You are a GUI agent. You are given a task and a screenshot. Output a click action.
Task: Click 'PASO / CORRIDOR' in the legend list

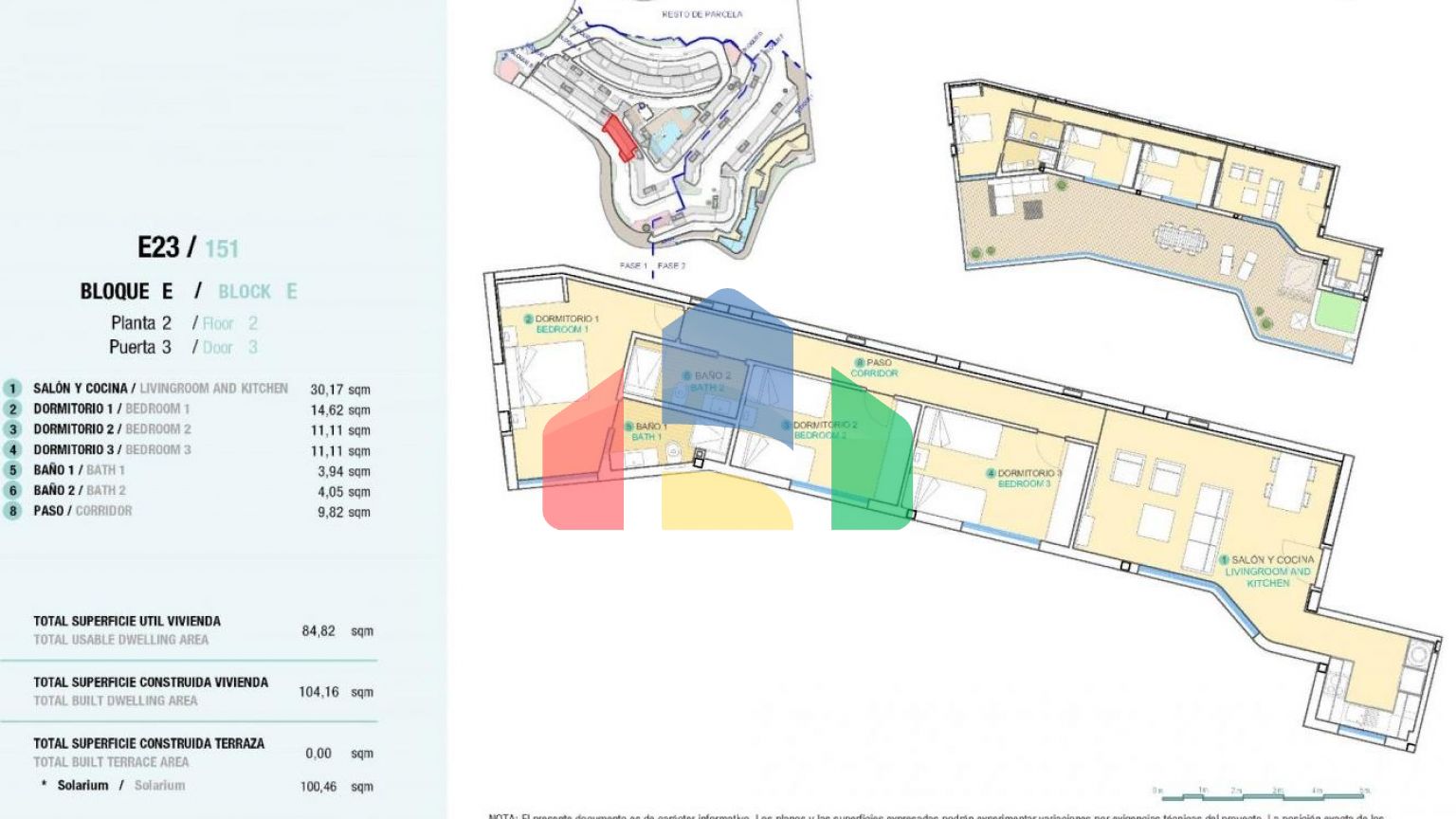(82, 511)
